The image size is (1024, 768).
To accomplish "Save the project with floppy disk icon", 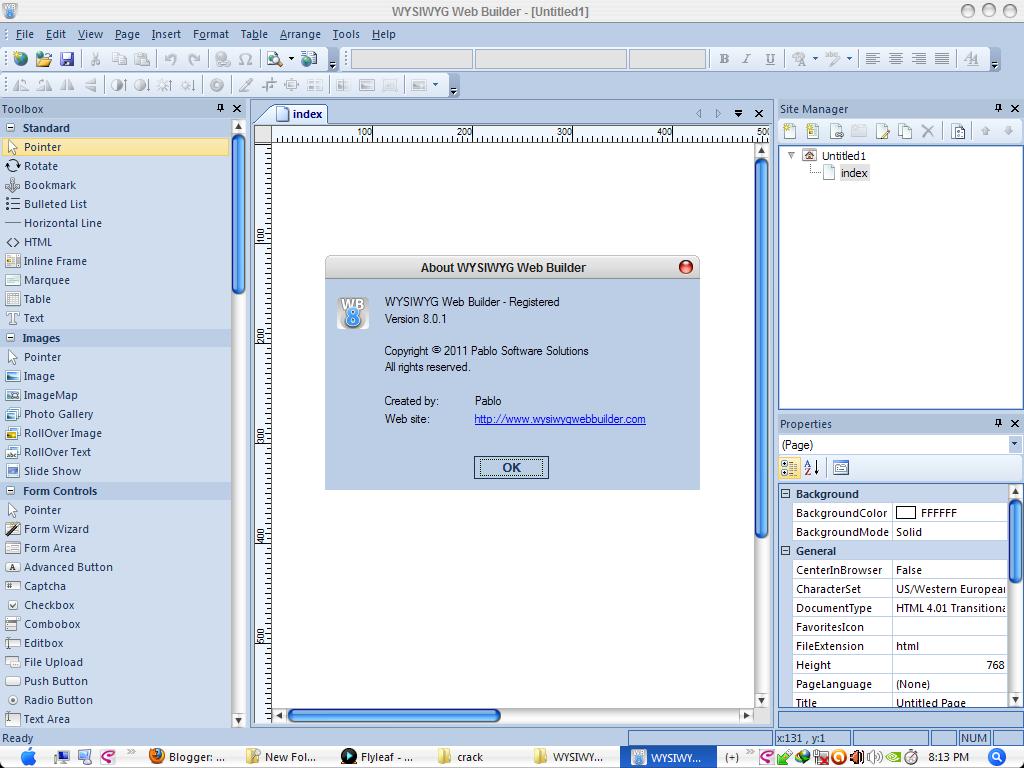I will pos(67,59).
